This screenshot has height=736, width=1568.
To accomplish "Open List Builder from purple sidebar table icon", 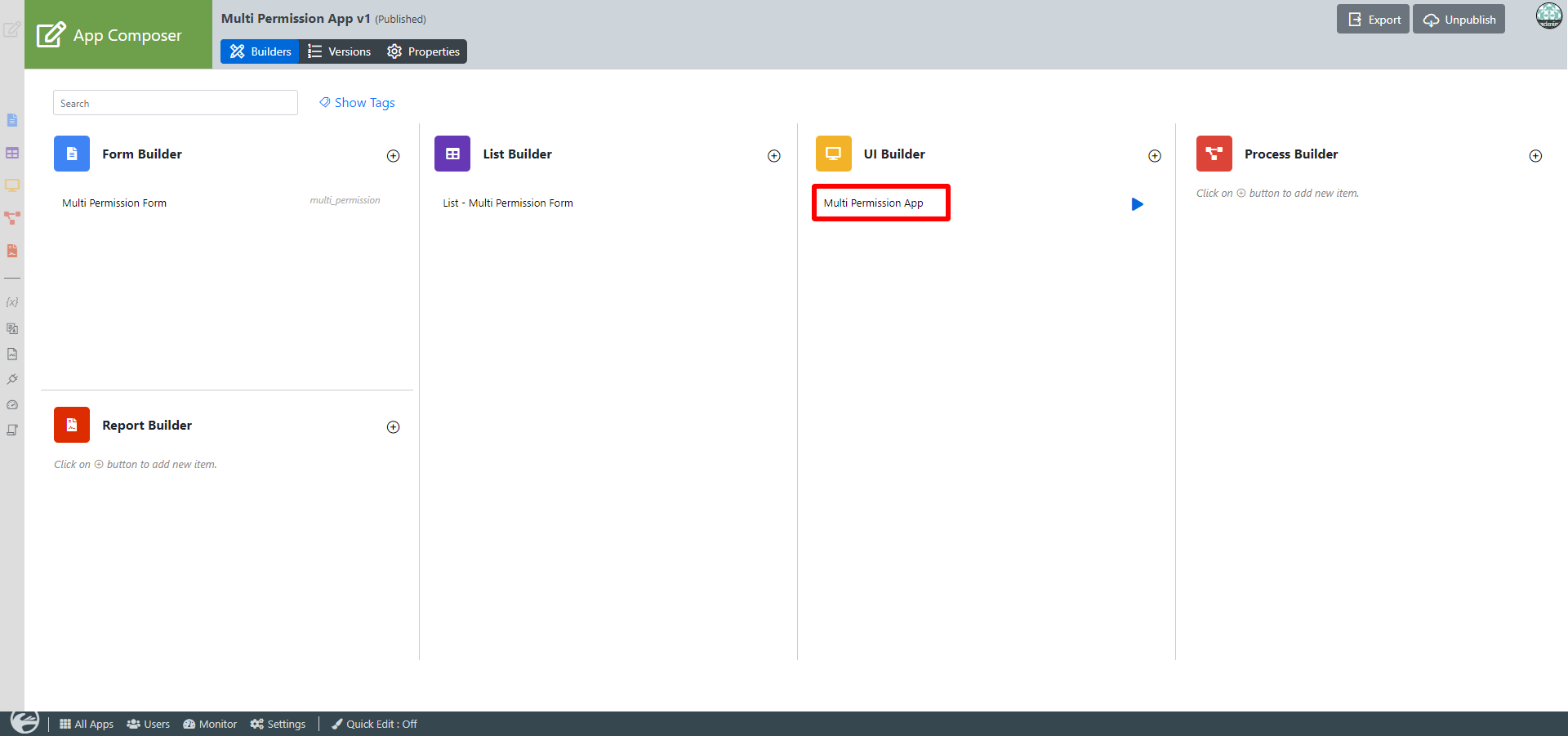I will [x=12, y=153].
